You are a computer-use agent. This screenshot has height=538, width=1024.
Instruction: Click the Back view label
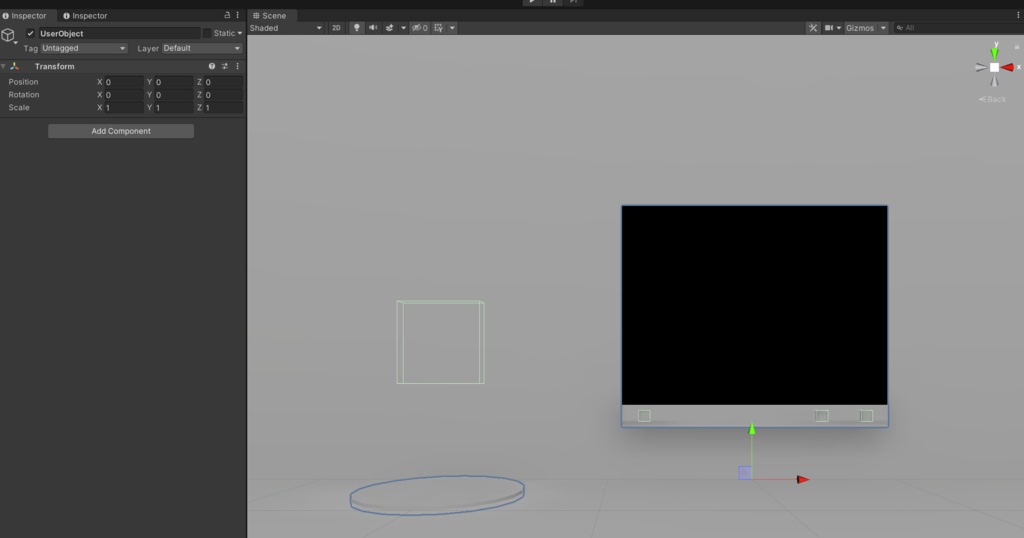[992, 99]
